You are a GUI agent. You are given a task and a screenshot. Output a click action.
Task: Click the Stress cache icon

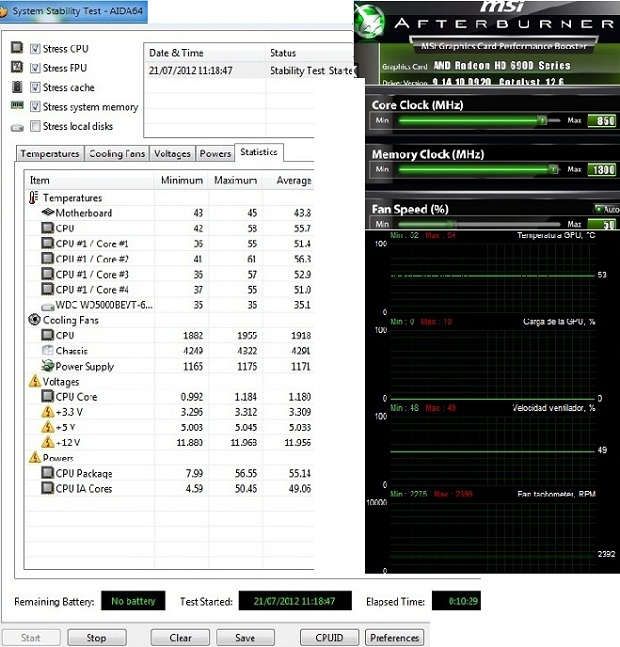coord(17,87)
